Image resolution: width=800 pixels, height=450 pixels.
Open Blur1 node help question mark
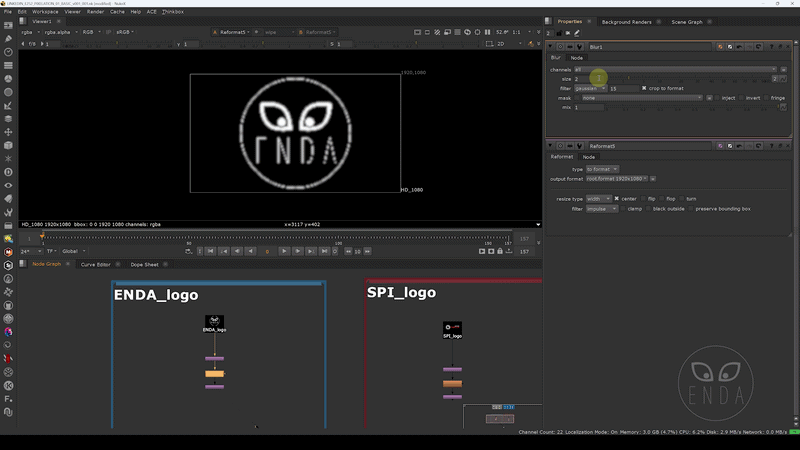tap(771, 47)
